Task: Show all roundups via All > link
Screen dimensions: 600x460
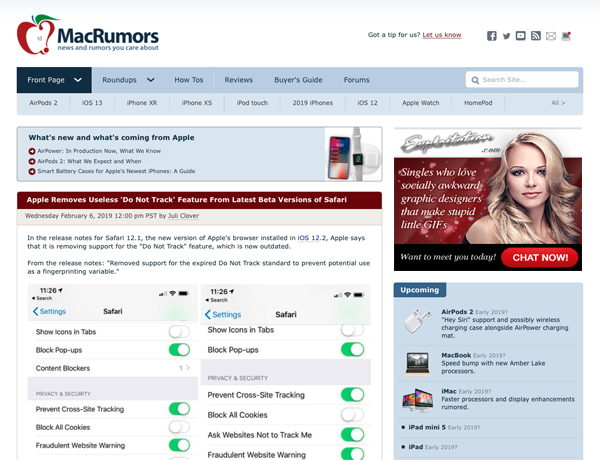Action: 558,103
